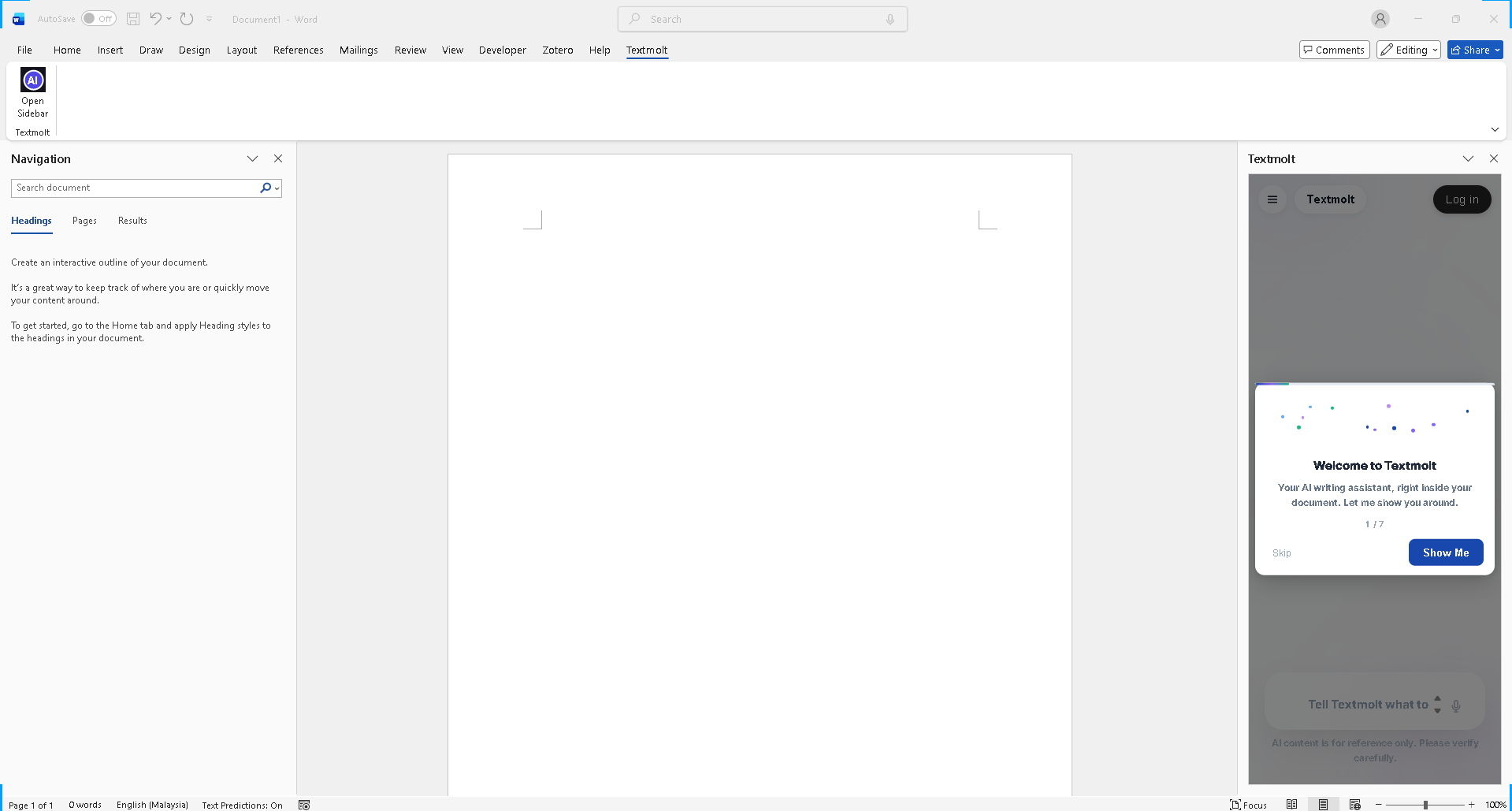Click the Word application icon
Screen dimensions: 1512x811
click(18, 19)
